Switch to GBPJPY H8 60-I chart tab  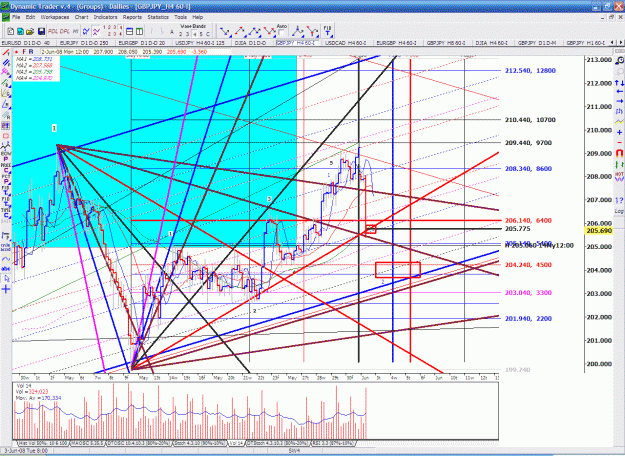[x=446, y=43]
